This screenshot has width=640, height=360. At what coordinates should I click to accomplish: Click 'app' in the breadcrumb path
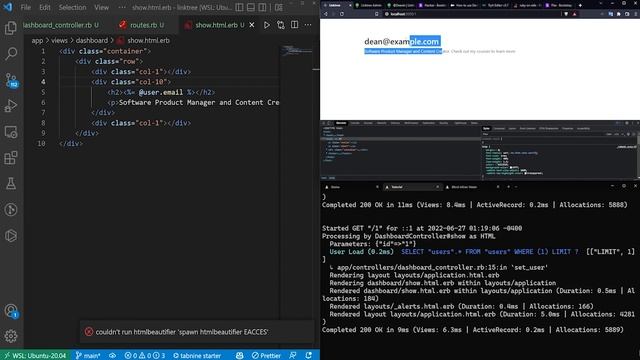pyautogui.click(x=37, y=40)
